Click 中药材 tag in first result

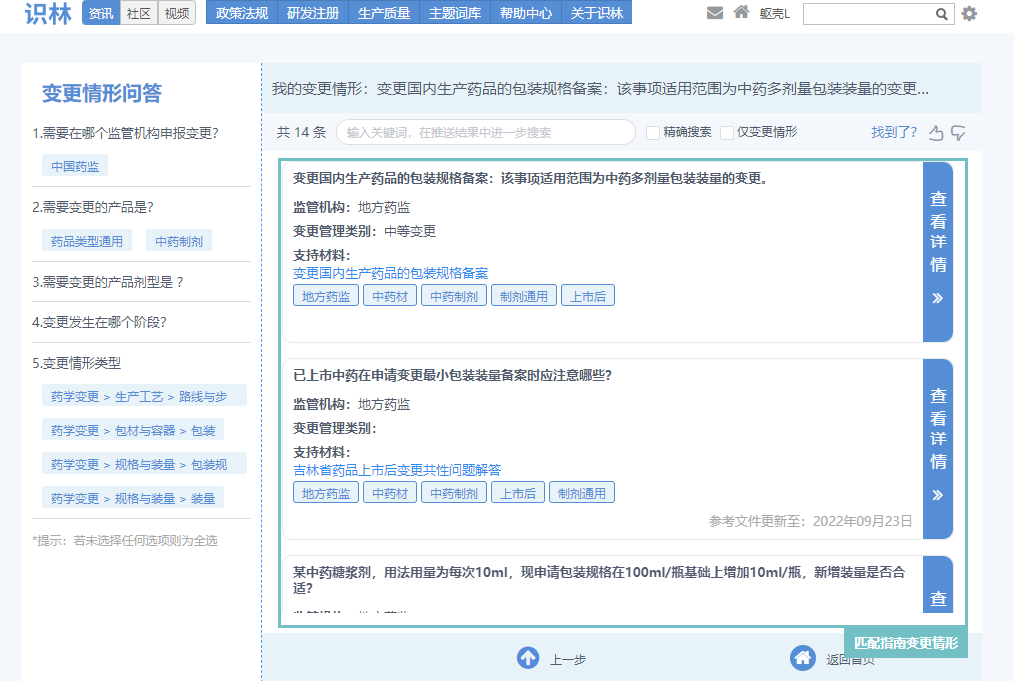(390, 296)
